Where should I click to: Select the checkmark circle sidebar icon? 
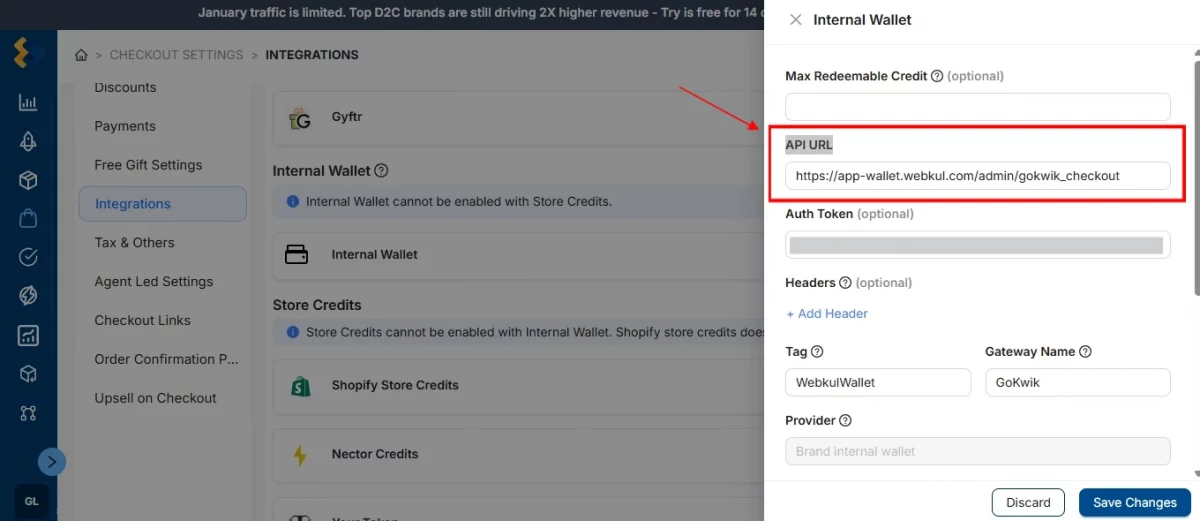[28, 257]
